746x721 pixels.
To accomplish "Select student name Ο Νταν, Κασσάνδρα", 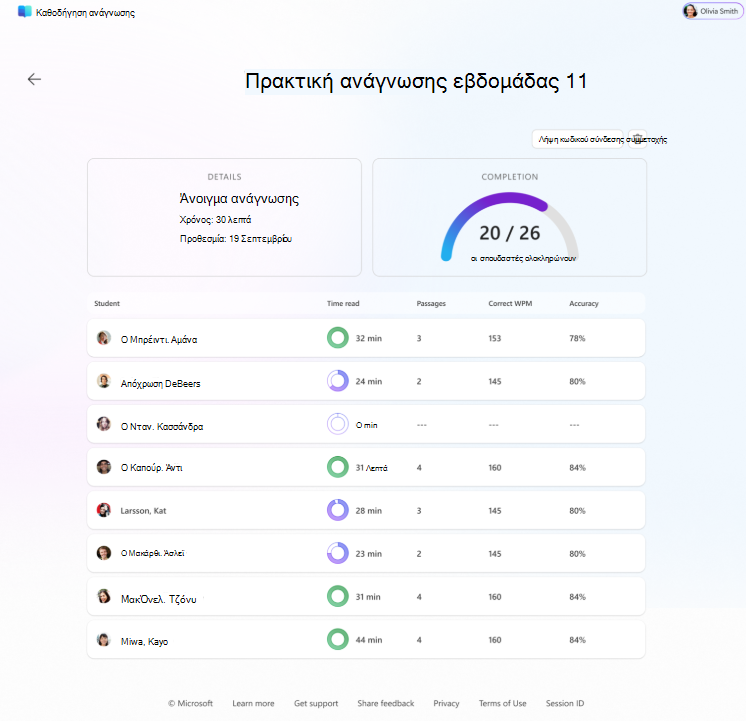I will pyautogui.click(x=162, y=426).
